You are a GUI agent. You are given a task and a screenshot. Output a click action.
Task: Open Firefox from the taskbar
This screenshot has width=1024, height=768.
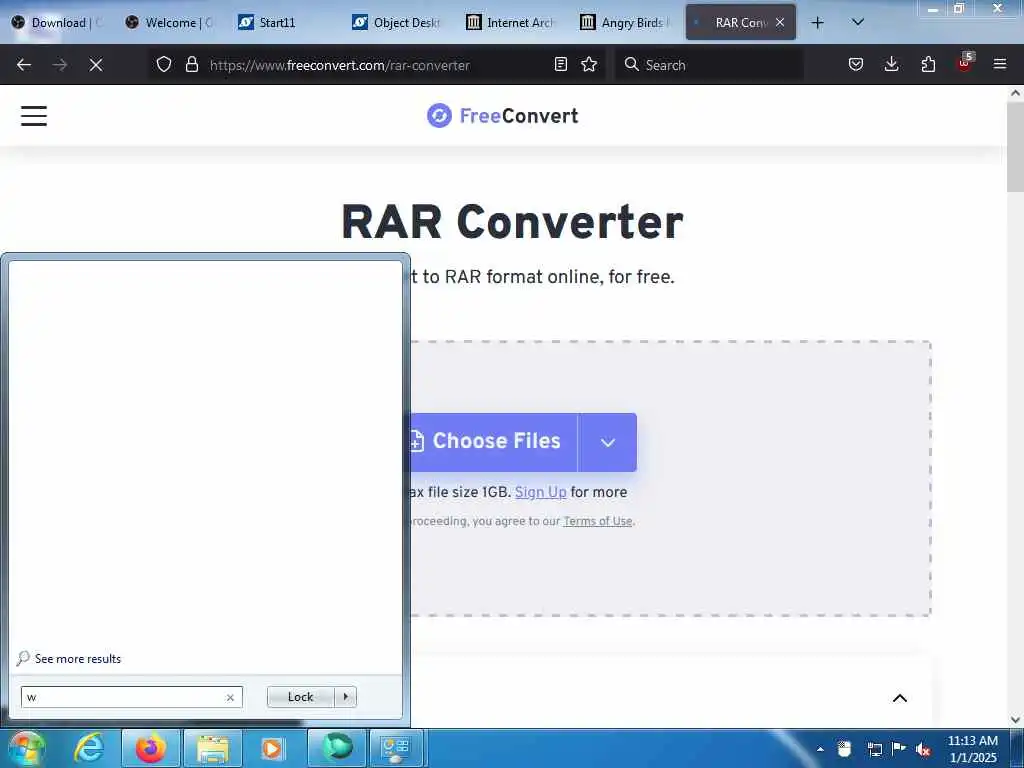150,748
